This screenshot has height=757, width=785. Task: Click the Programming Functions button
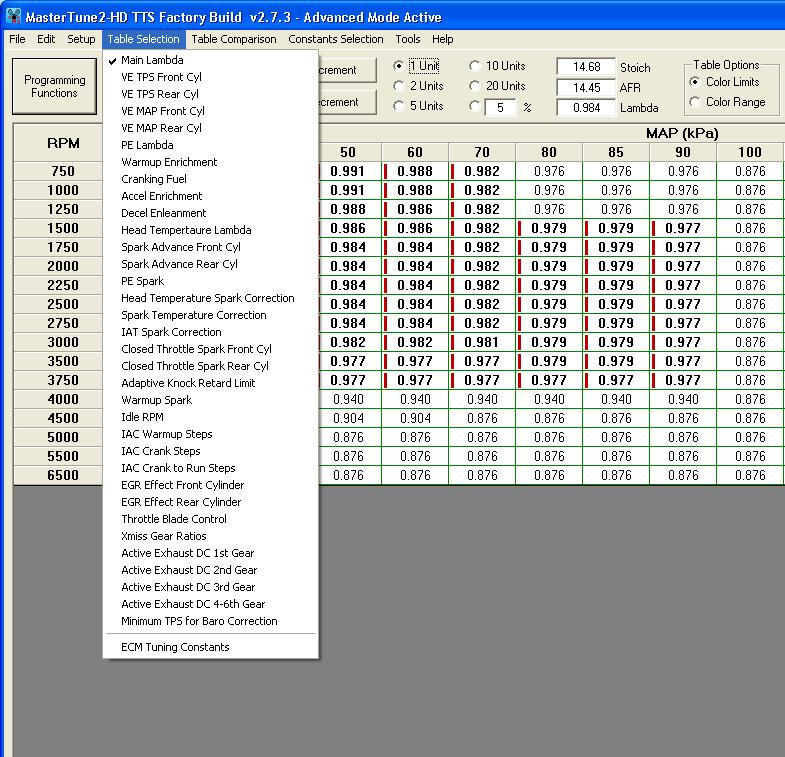tap(55, 86)
